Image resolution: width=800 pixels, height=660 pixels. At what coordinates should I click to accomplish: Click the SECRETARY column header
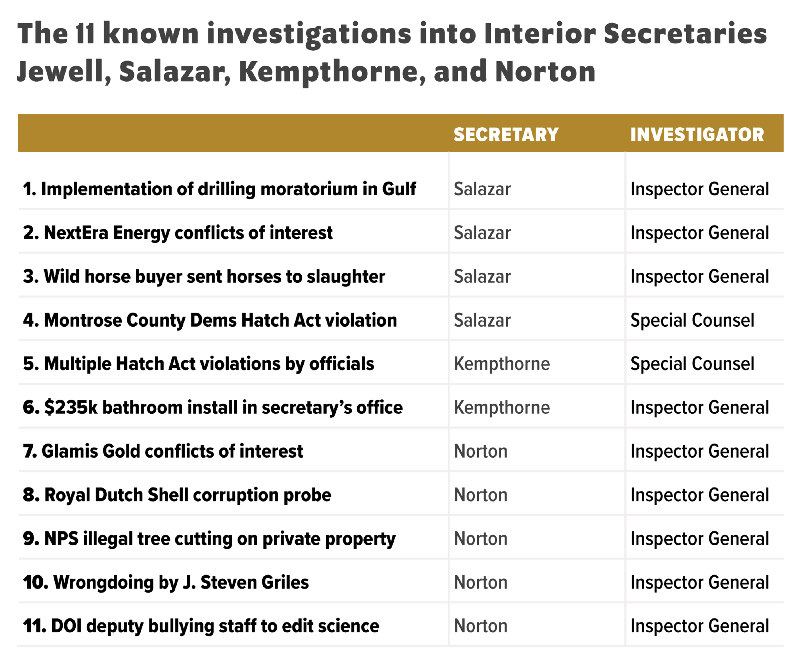pos(505,135)
